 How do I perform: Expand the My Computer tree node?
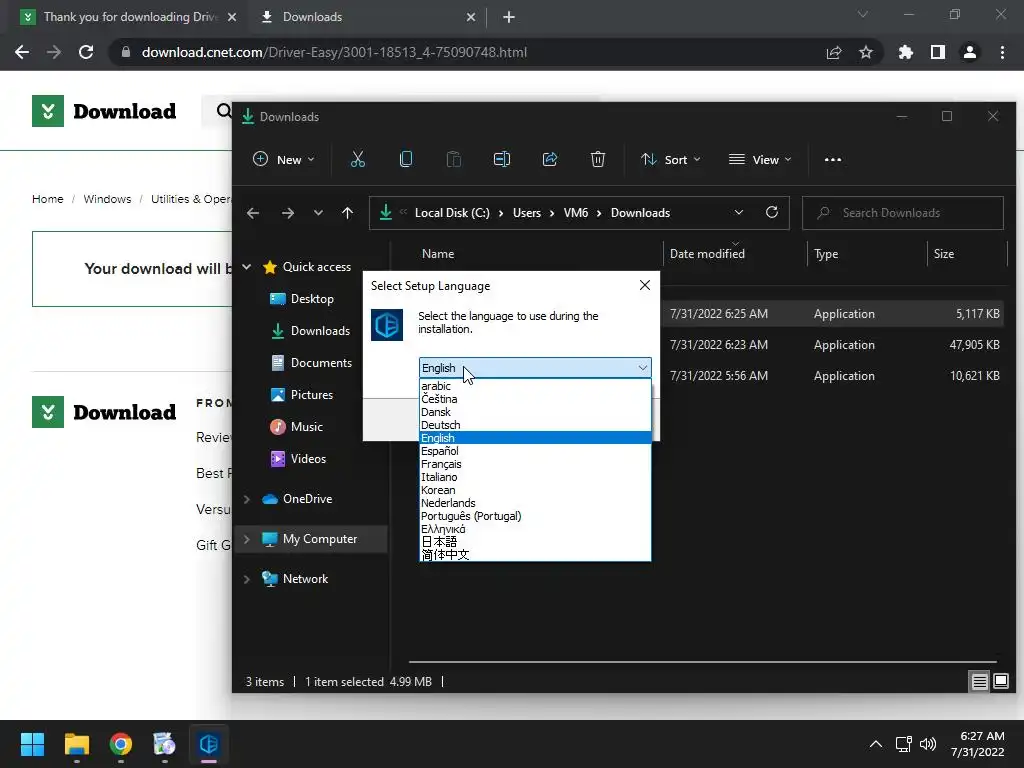(247, 539)
